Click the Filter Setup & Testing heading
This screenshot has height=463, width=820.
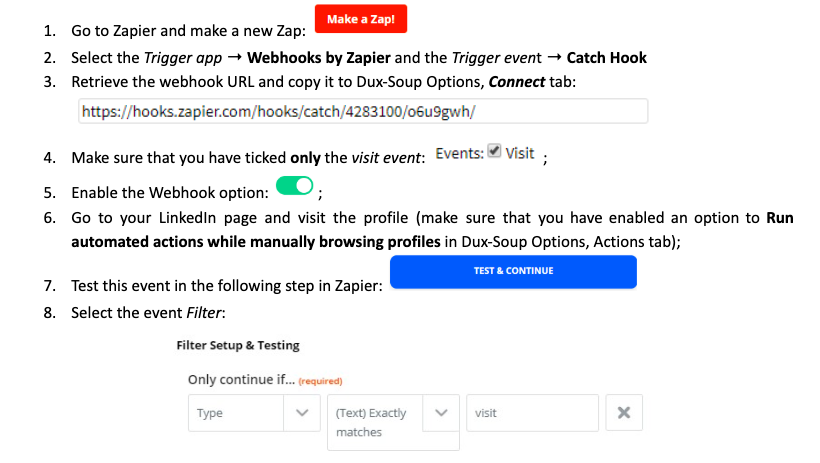(238, 345)
